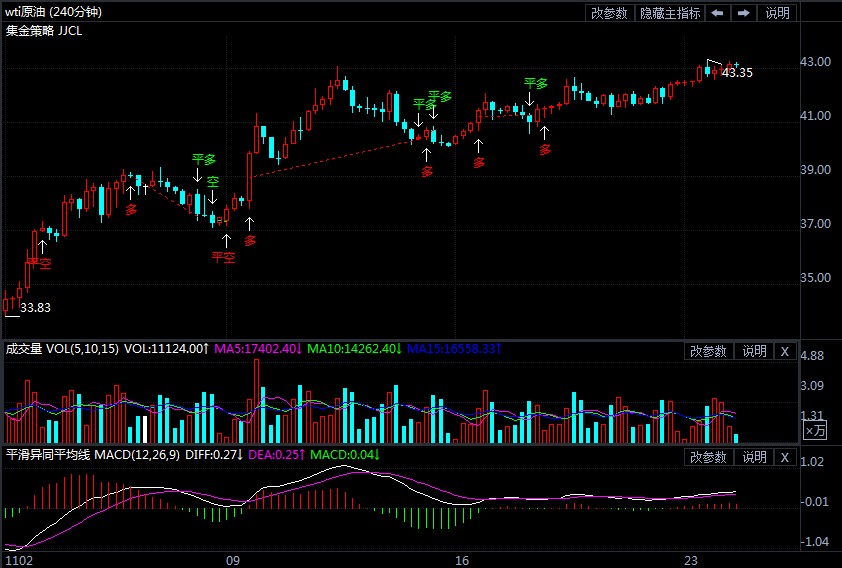The height and width of the screenshot is (568, 842).
Task: Click 说明 in the volume panel
Action: 753,351
